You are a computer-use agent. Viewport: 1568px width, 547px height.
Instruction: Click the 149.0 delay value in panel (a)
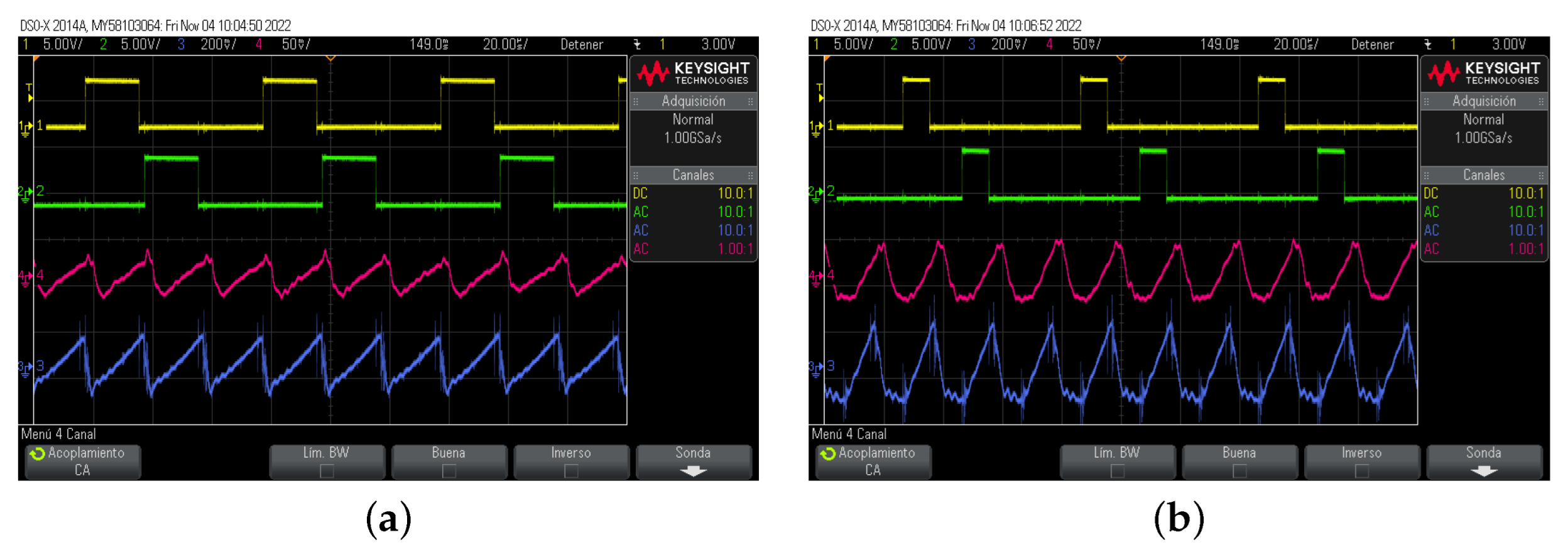click(429, 45)
